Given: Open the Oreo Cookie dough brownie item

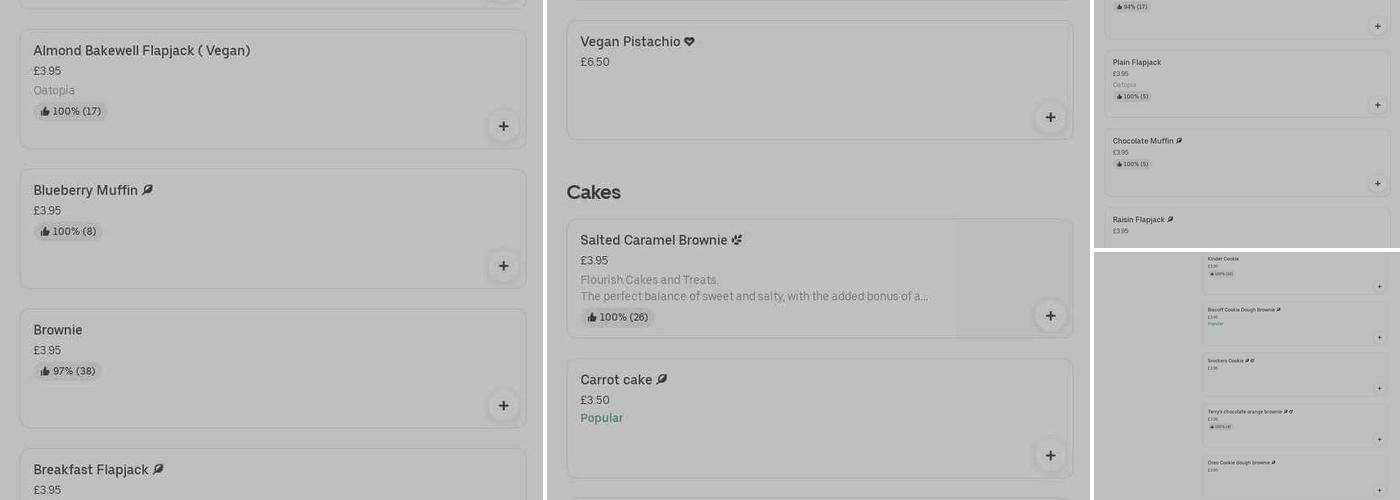Looking at the screenshot, I should (x=1240, y=463).
